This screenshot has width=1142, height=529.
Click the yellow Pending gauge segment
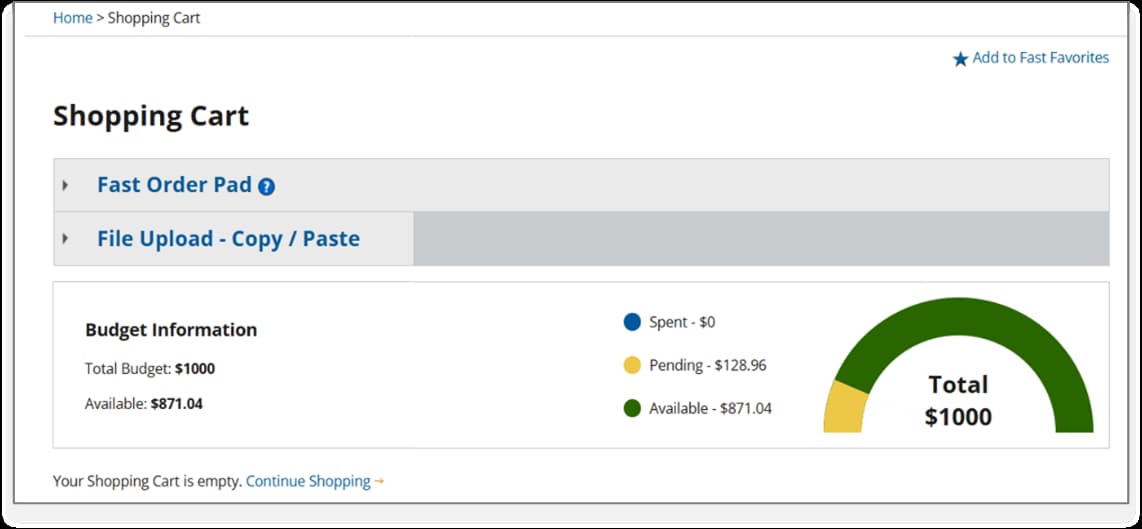(x=842, y=408)
